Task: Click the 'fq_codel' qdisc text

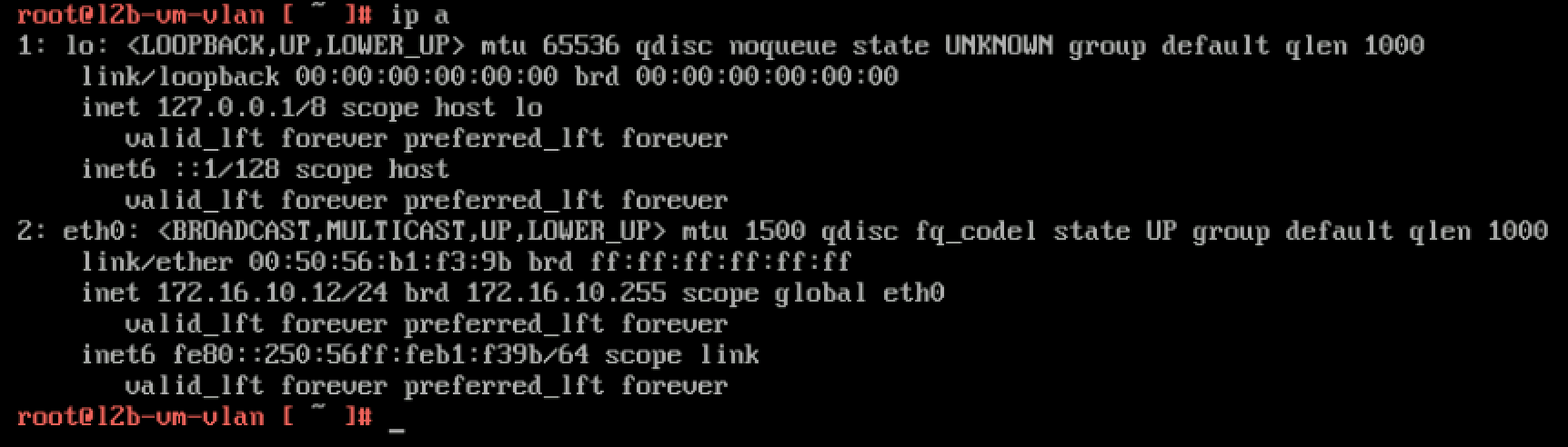Action: [x=976, y=231]
